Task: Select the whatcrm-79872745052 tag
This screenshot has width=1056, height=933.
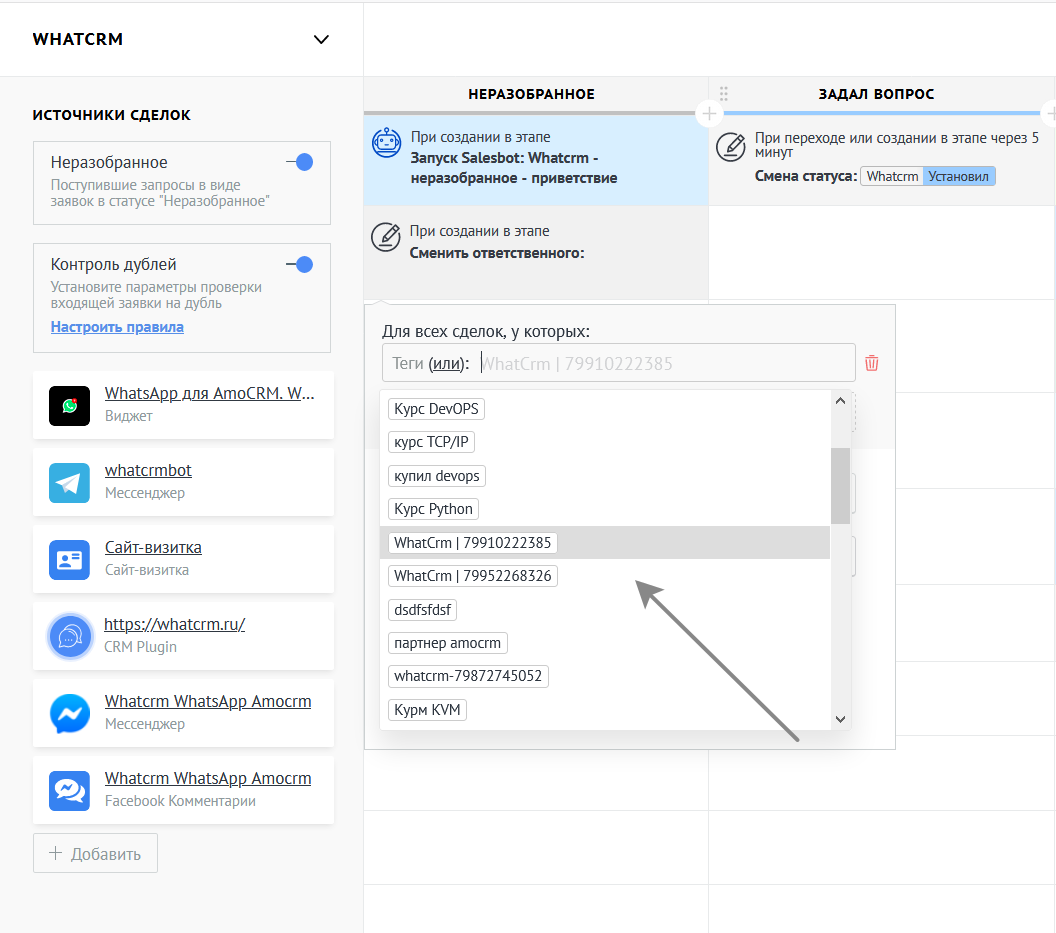Action: pyautogui.click(x=468, y=676)
